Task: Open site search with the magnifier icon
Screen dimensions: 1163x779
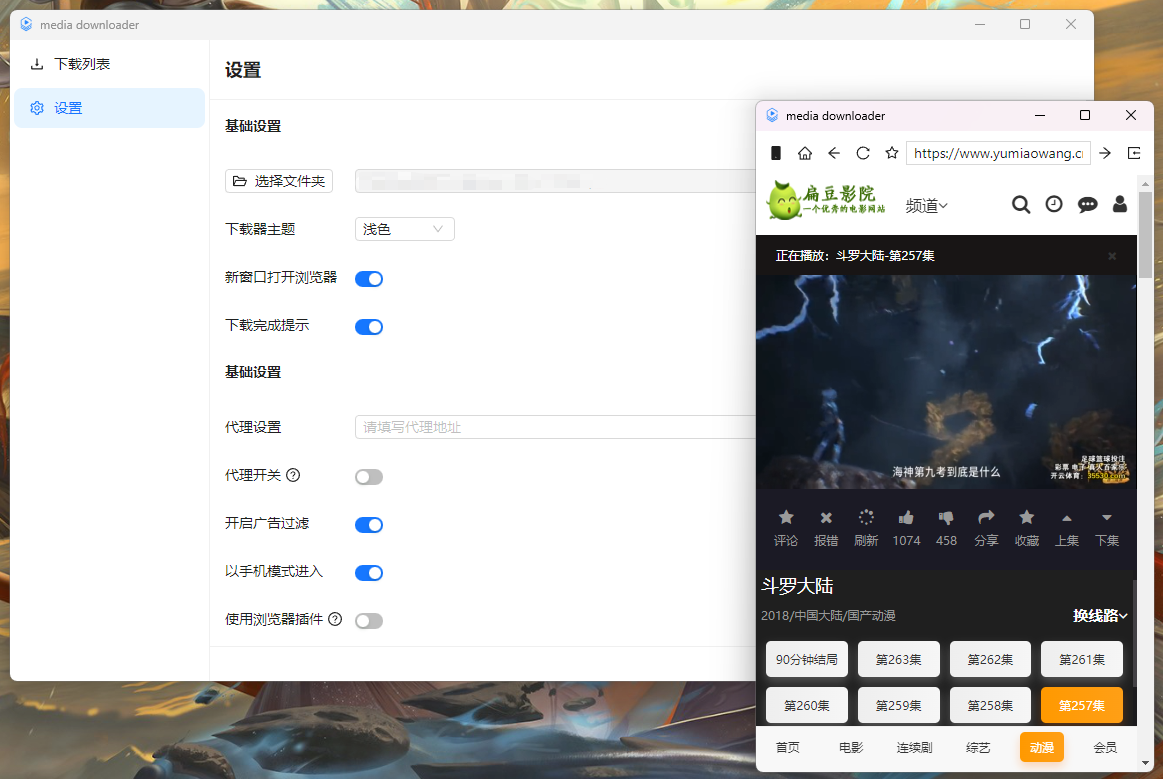Action: coord(1021,204)
